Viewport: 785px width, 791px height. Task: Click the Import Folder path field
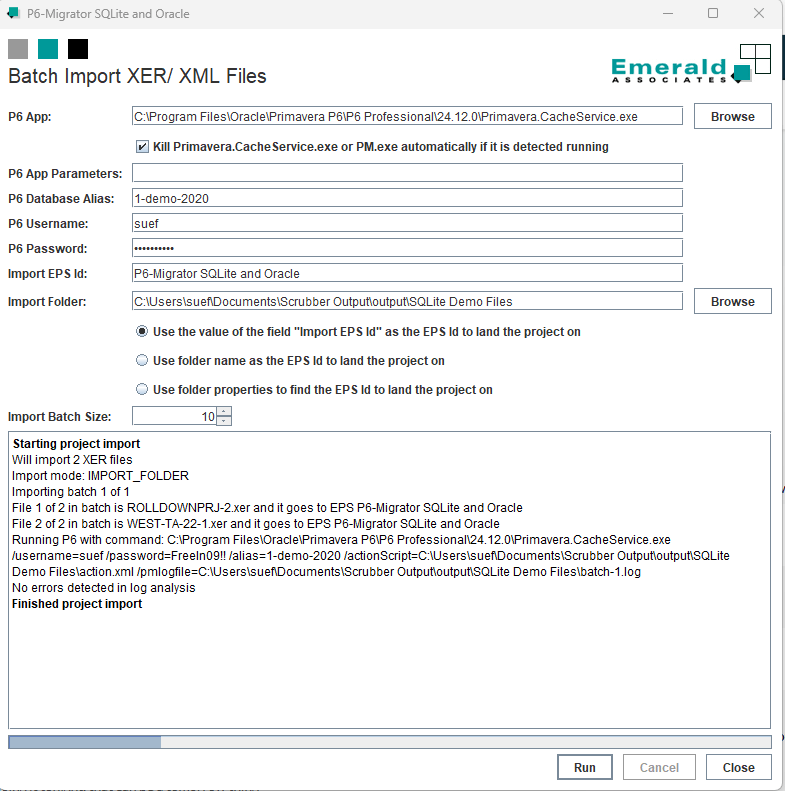(407, 301)
